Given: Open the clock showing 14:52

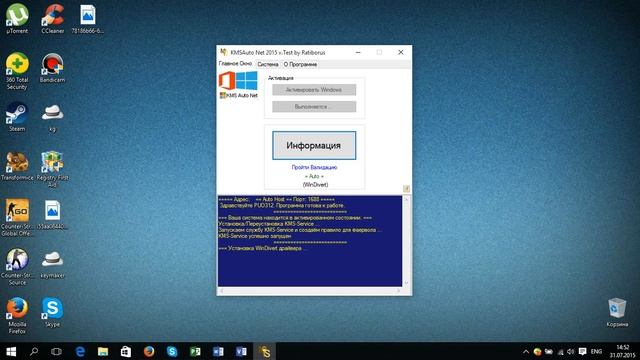Looking at the screenshot, I should click(622, 351).
